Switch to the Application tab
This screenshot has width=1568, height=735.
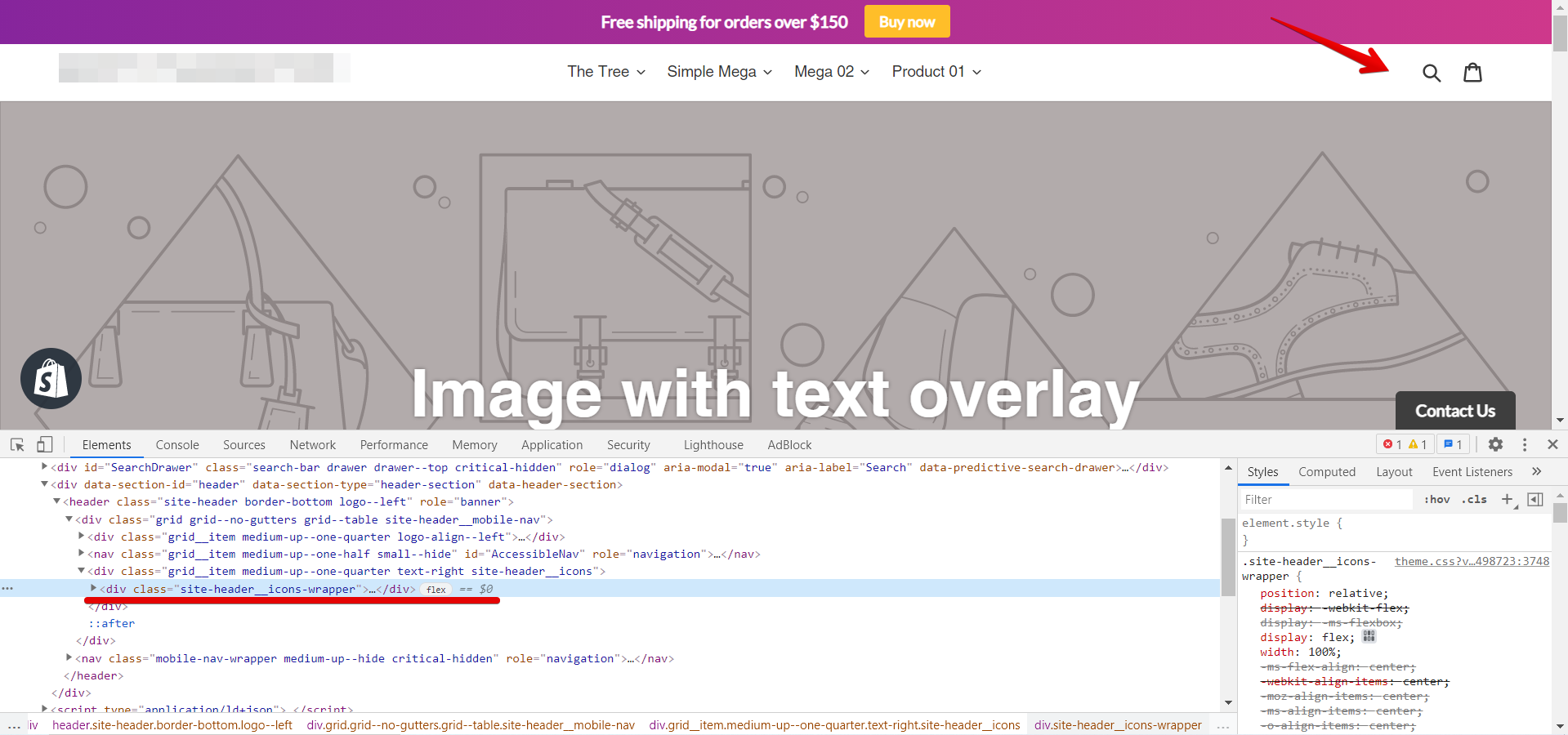(552, 444)
